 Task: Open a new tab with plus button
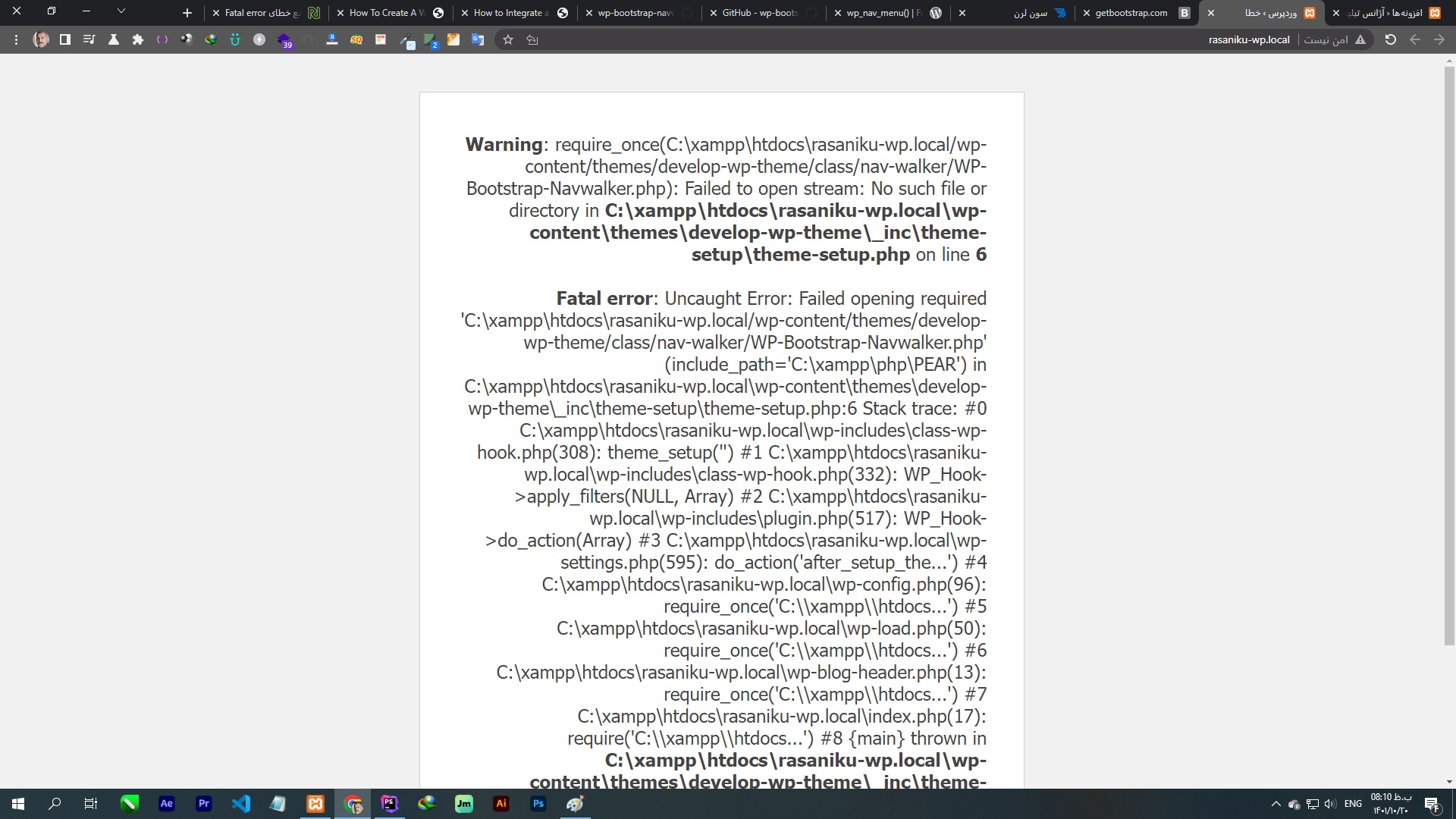(187, 13)
